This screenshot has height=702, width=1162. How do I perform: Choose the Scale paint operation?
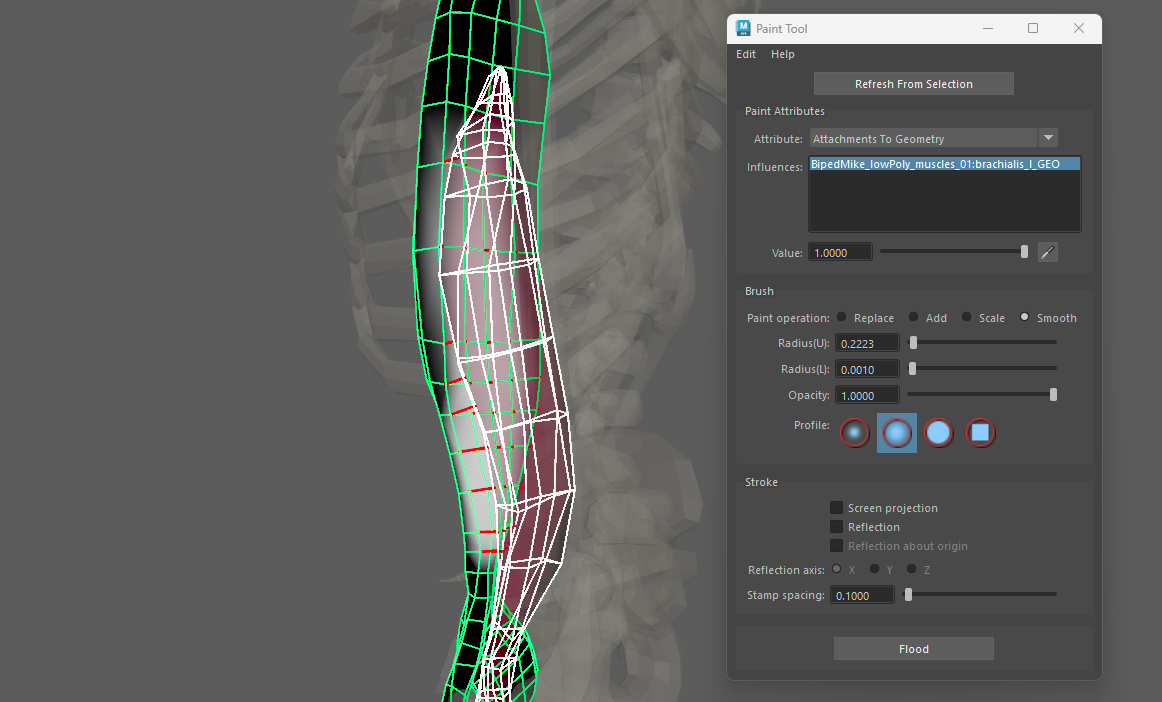pos(966,317)
